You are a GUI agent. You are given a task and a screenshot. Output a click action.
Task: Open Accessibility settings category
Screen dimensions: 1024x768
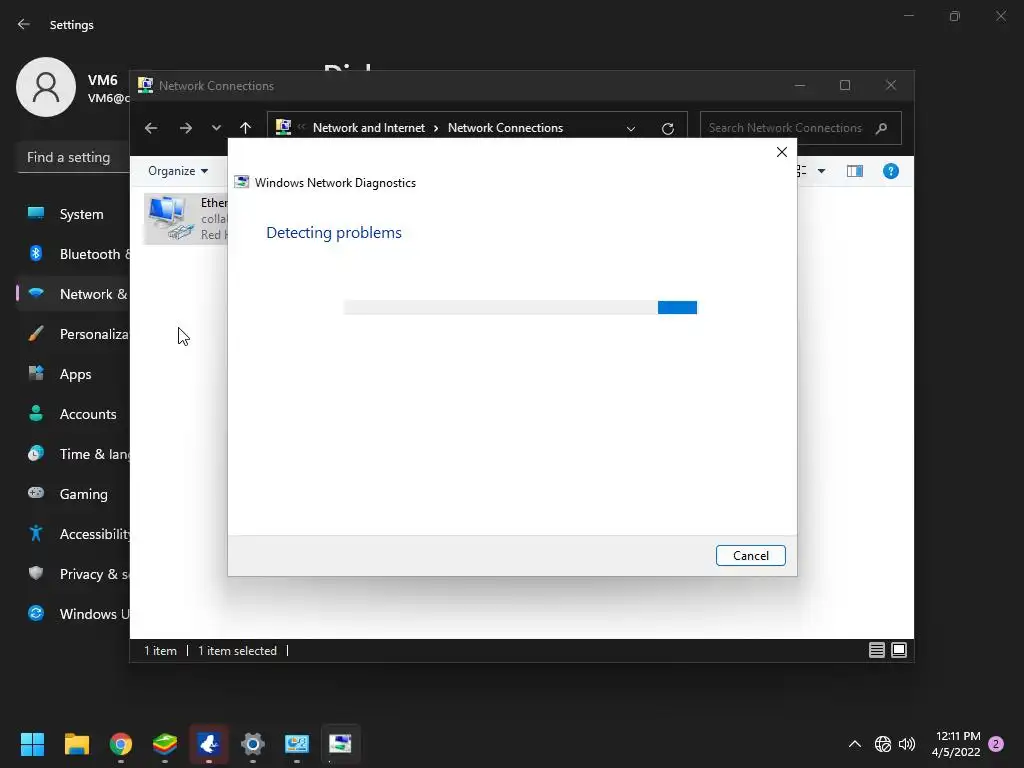point(73,534)
